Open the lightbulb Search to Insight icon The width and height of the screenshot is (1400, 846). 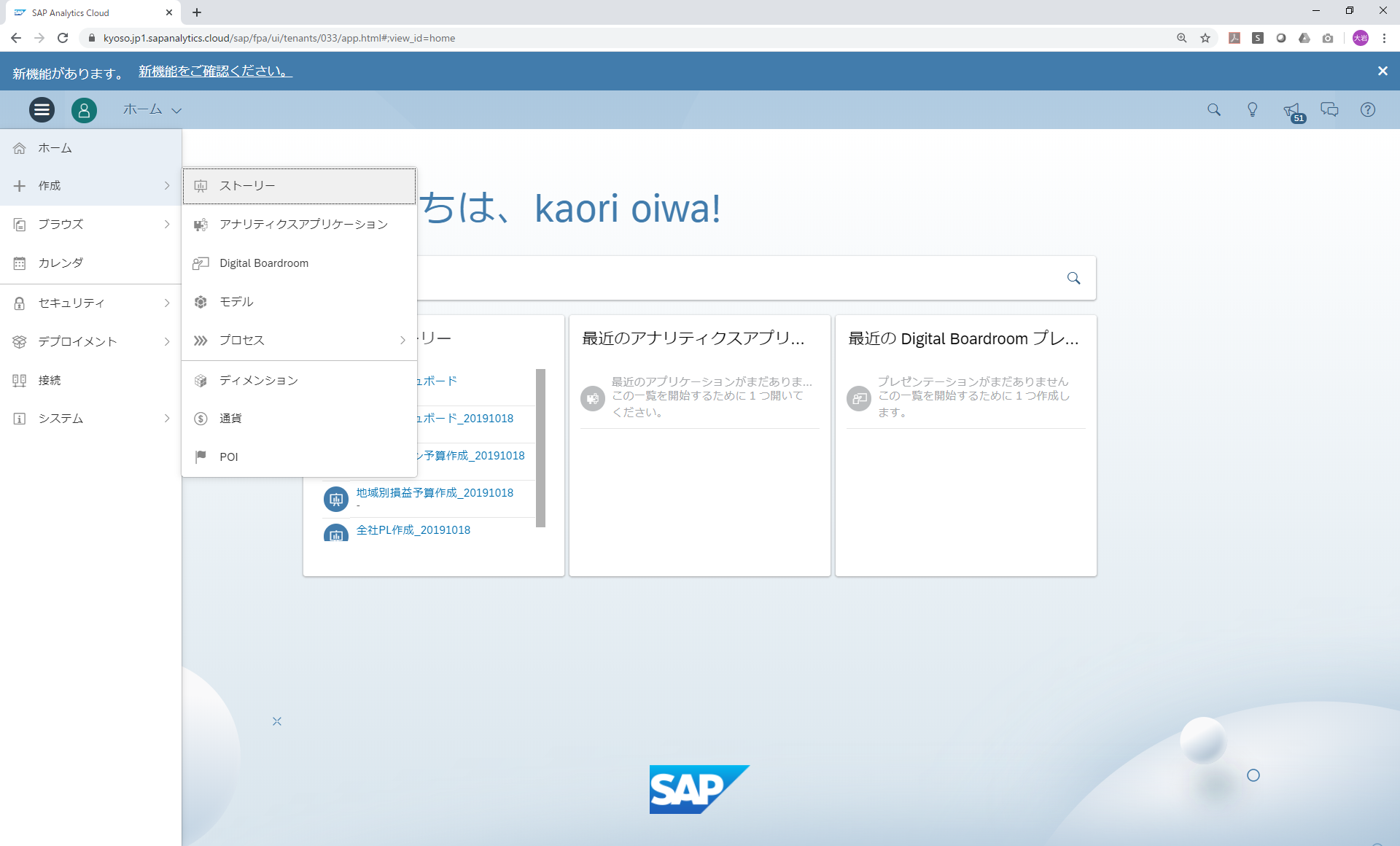click(1253, 109)
